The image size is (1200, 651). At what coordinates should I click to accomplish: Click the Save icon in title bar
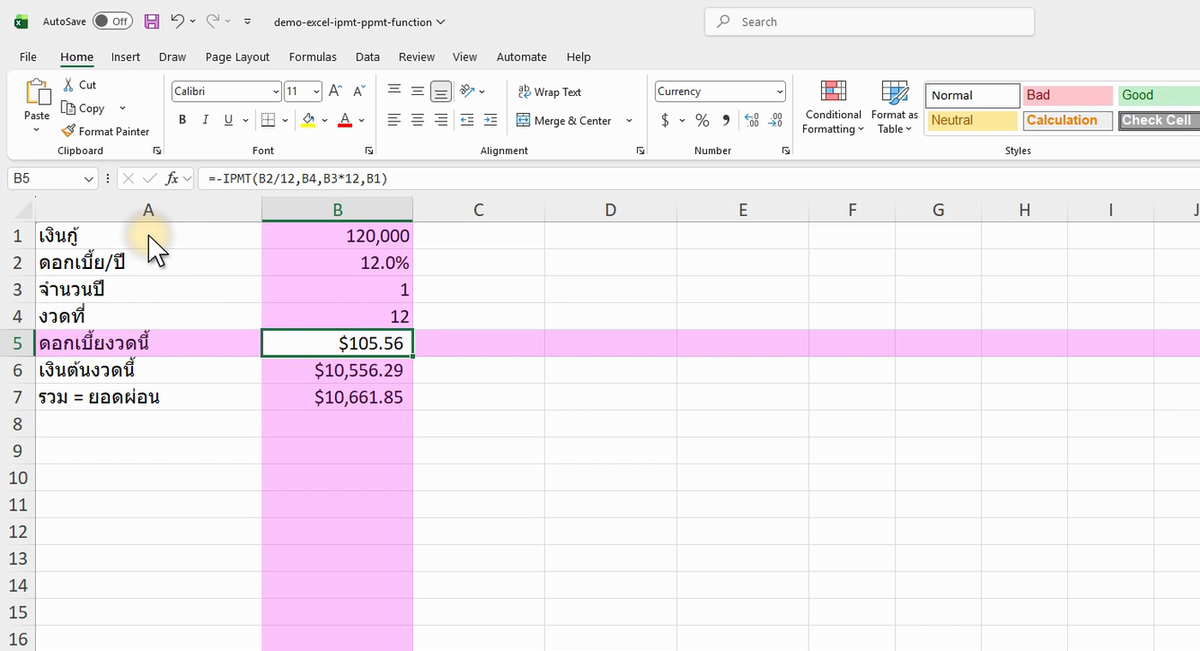[x=152, y=21]
